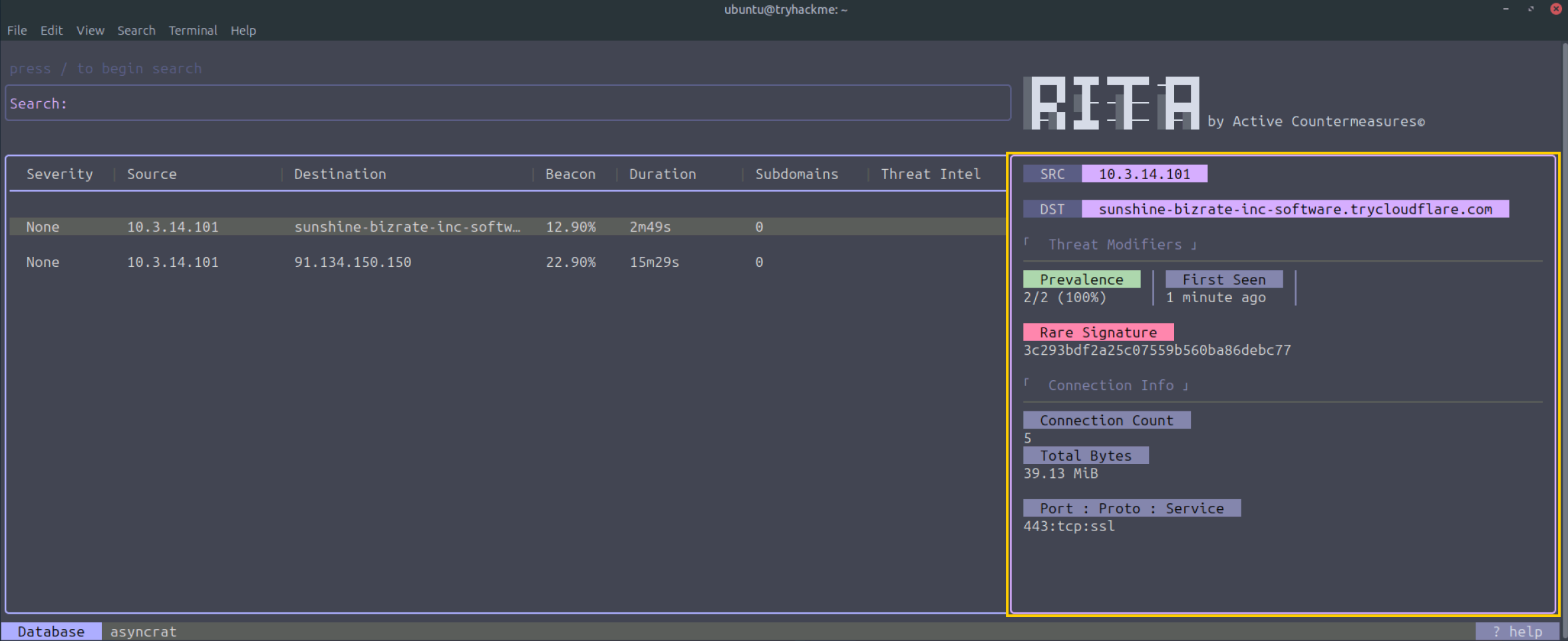Open the Help menu
The width and height of the screenshot is (1568, 641).
[243, 31]
